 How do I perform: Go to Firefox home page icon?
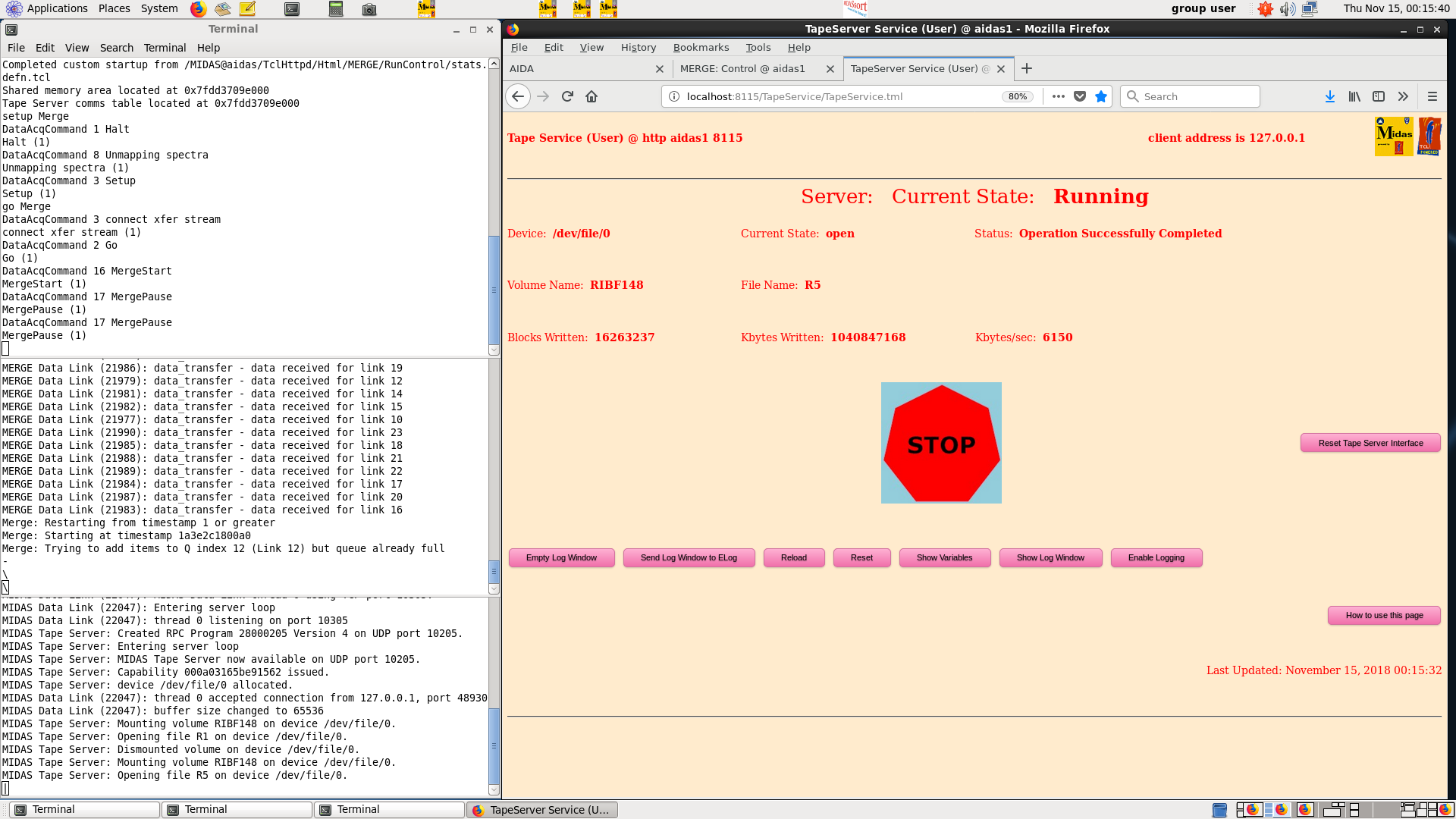pos(591,96)
